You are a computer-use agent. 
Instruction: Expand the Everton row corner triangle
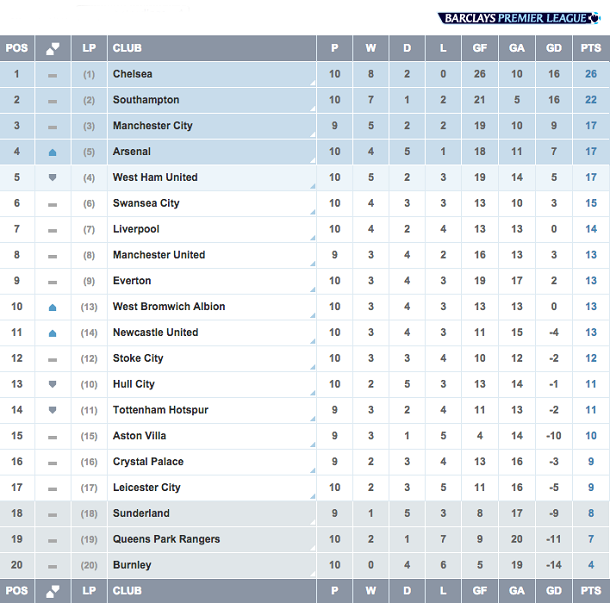tap(313, 289)
